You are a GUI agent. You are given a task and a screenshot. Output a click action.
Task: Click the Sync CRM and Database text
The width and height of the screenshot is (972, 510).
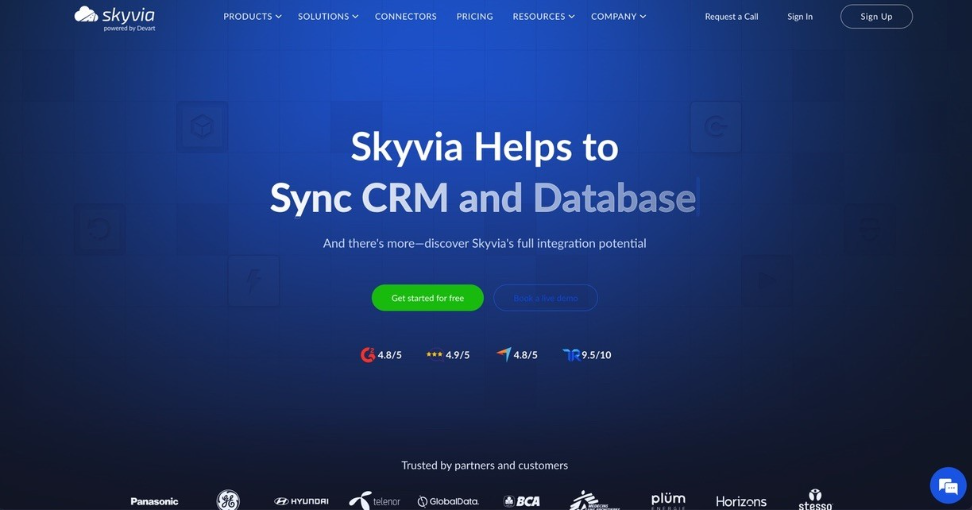pos(483,198)
